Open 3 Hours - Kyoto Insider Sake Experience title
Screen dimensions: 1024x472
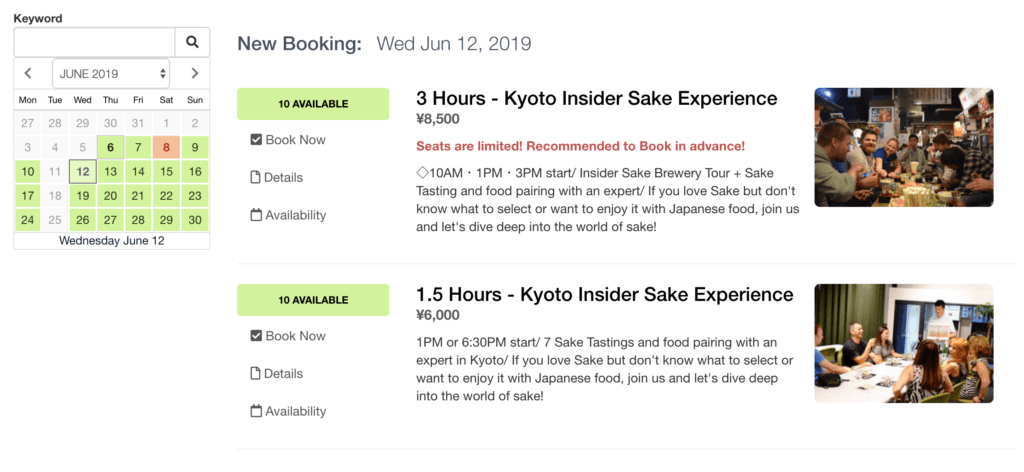tap(596, 99)
